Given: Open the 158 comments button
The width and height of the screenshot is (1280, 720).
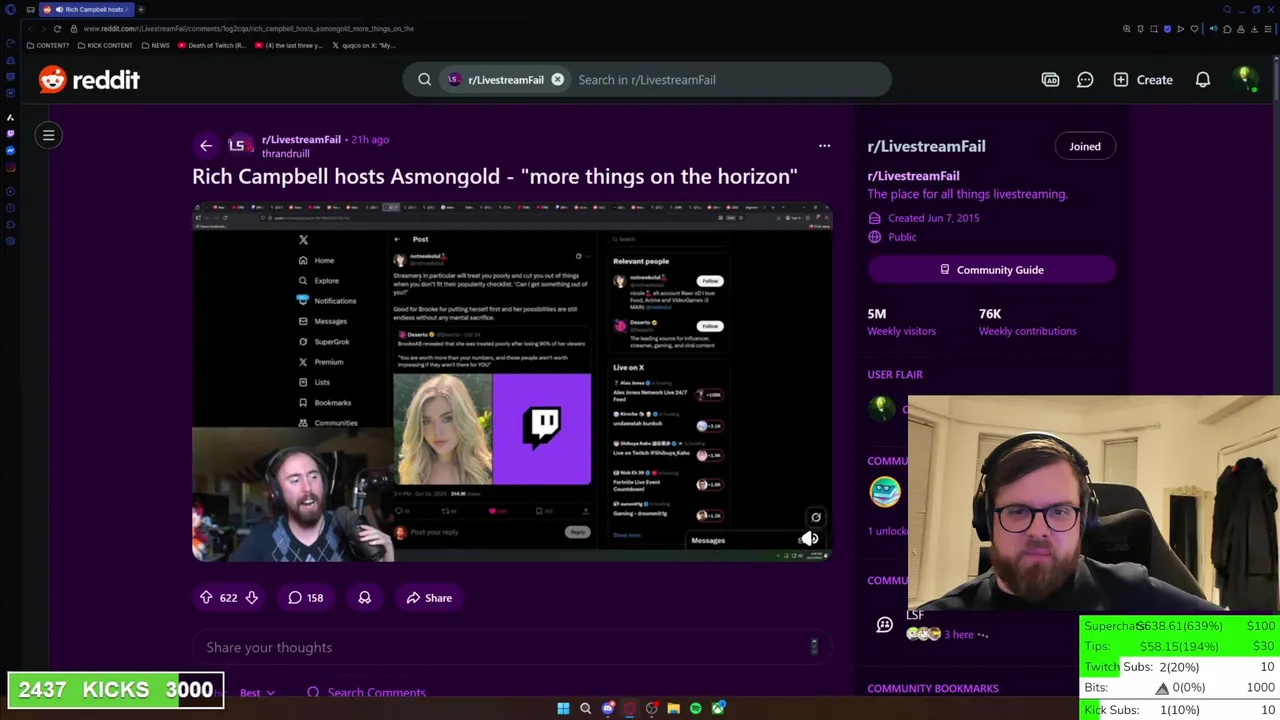Looking at the screenshot, I should point(306,598).
